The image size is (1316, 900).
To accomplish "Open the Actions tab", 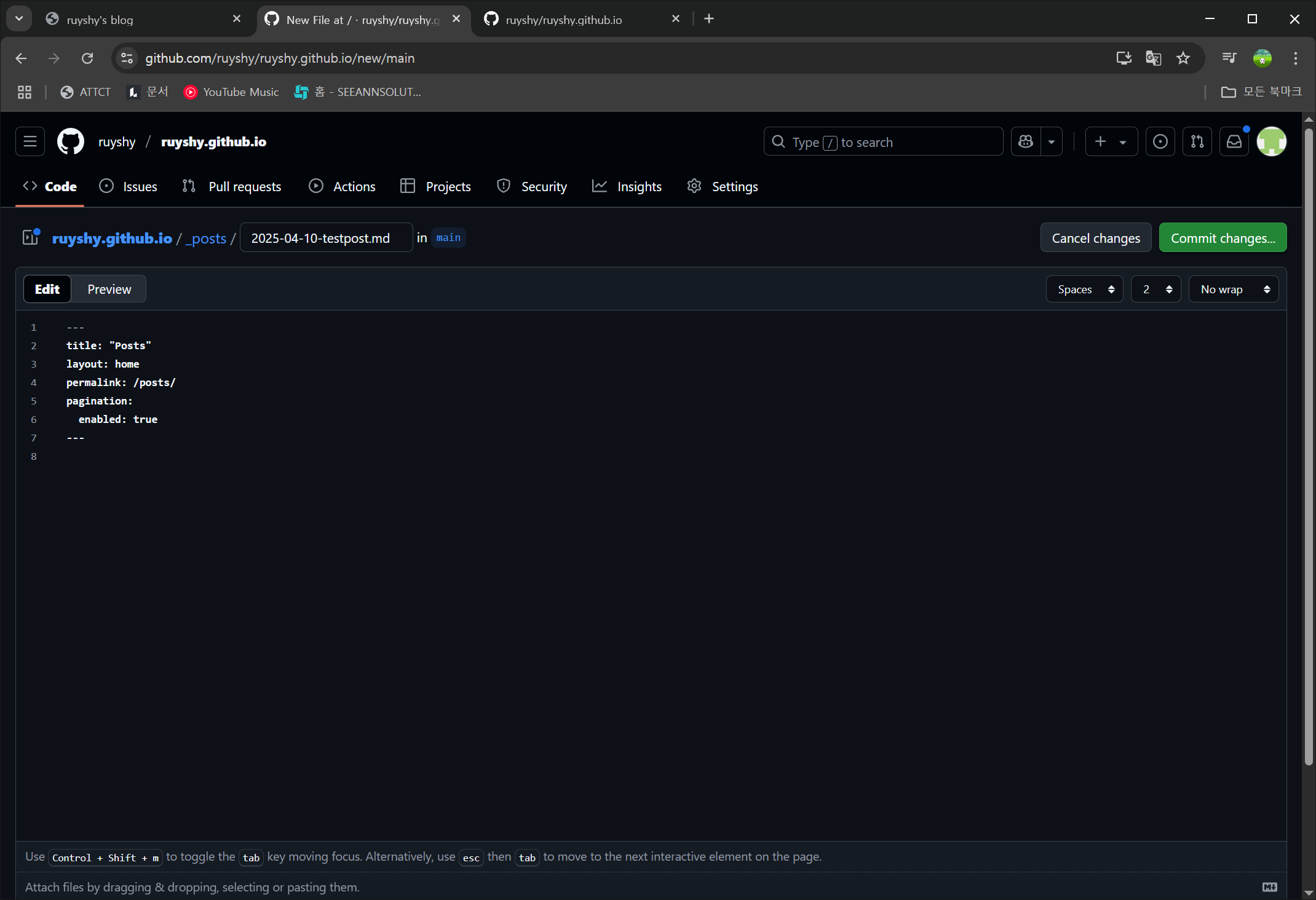I will tap(354, 186).
